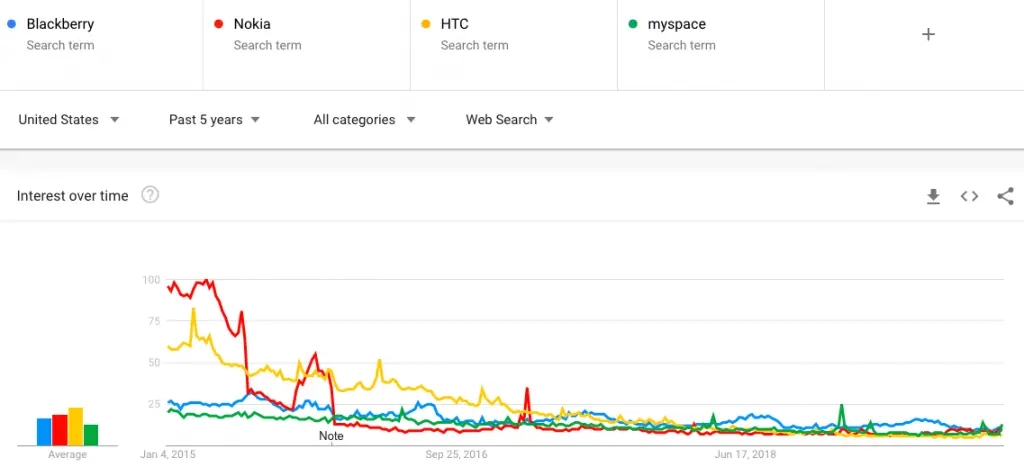Select the green myspace color dot

(x=633, y=24)
